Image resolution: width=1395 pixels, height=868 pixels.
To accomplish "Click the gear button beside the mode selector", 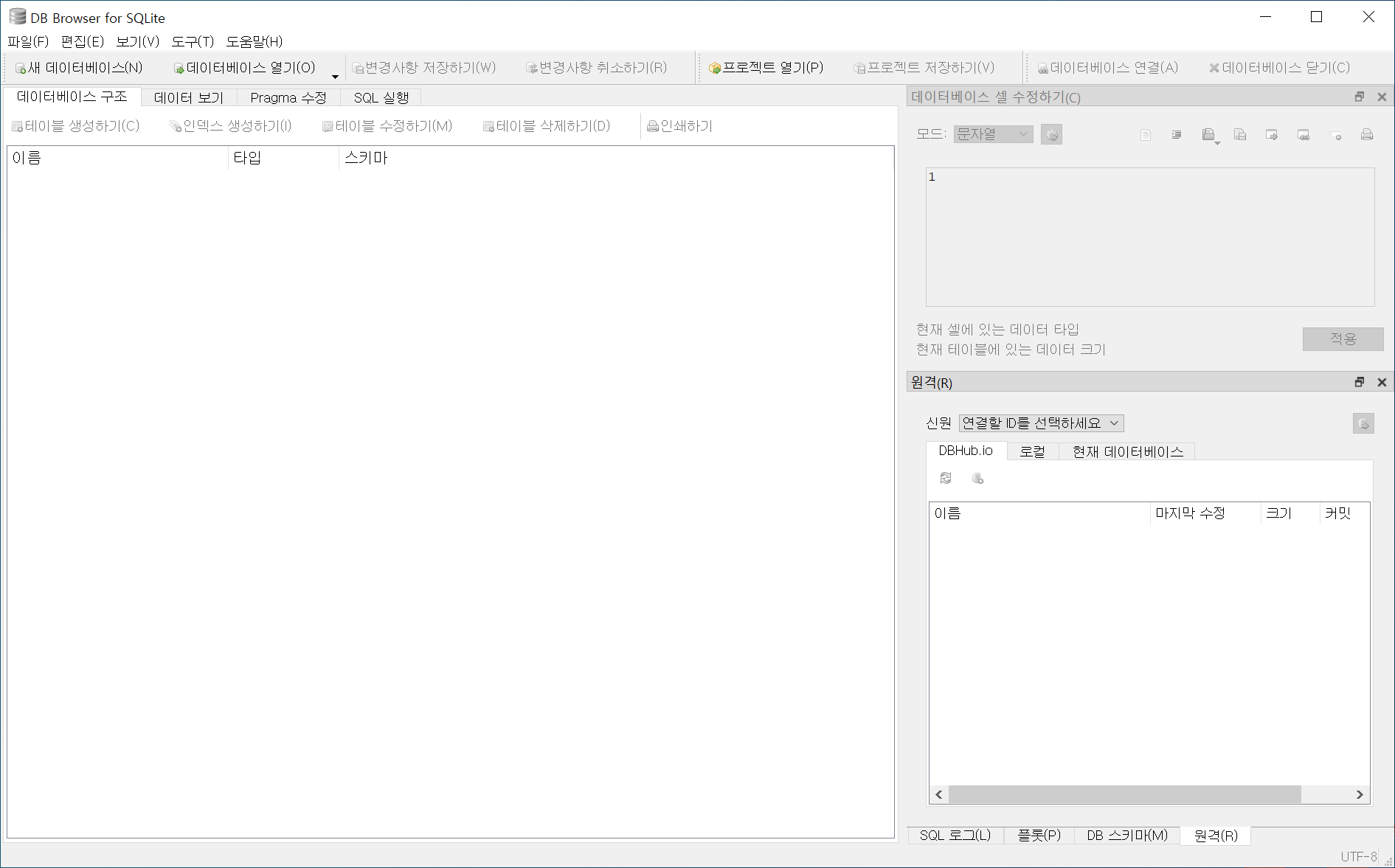I will (1051, 135).
